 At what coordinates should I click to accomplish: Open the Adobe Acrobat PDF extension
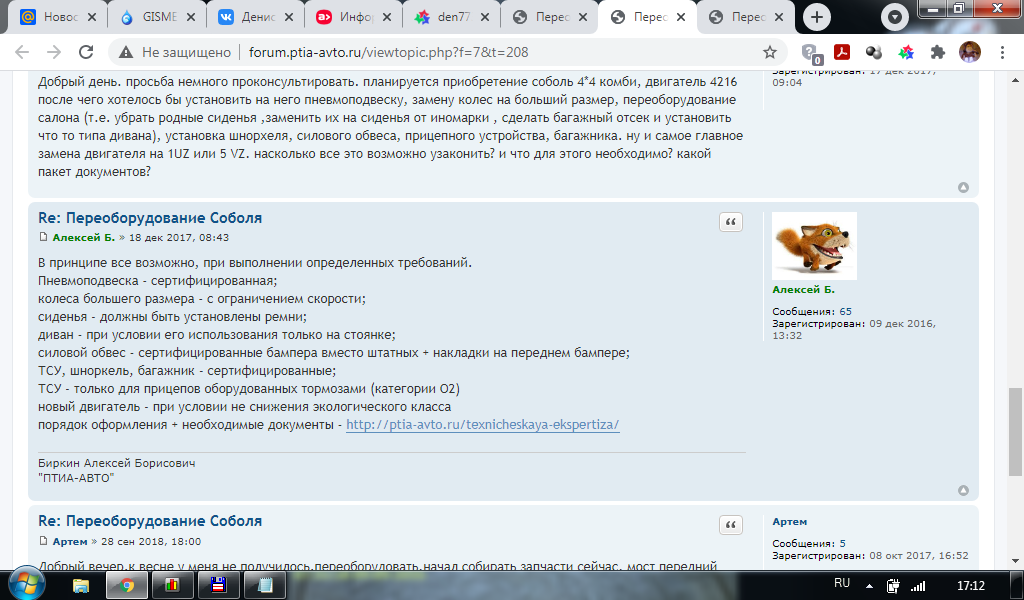tap(842, 52)
